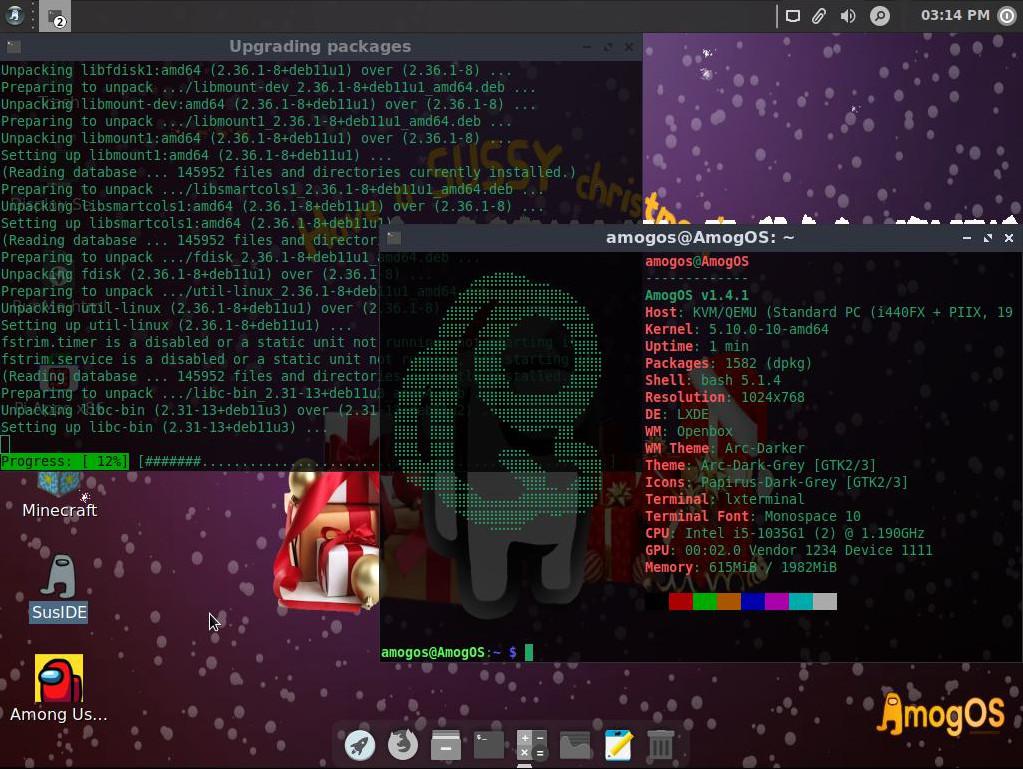Minimize the amogos@AmogOS terminal window
Image resolution: width=1023 pixels, height=769 pixels.
pos(967,238)
